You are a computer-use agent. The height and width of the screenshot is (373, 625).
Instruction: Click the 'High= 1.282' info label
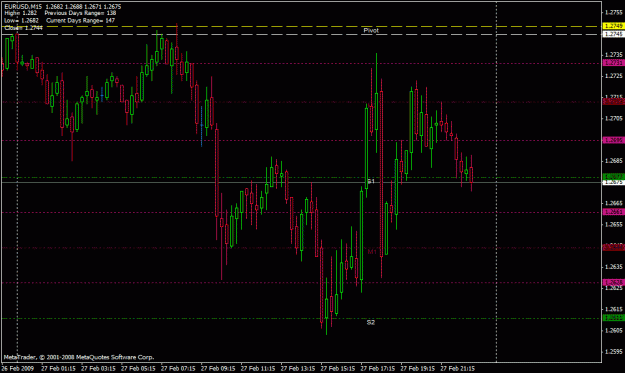click(x=20, y=13)
